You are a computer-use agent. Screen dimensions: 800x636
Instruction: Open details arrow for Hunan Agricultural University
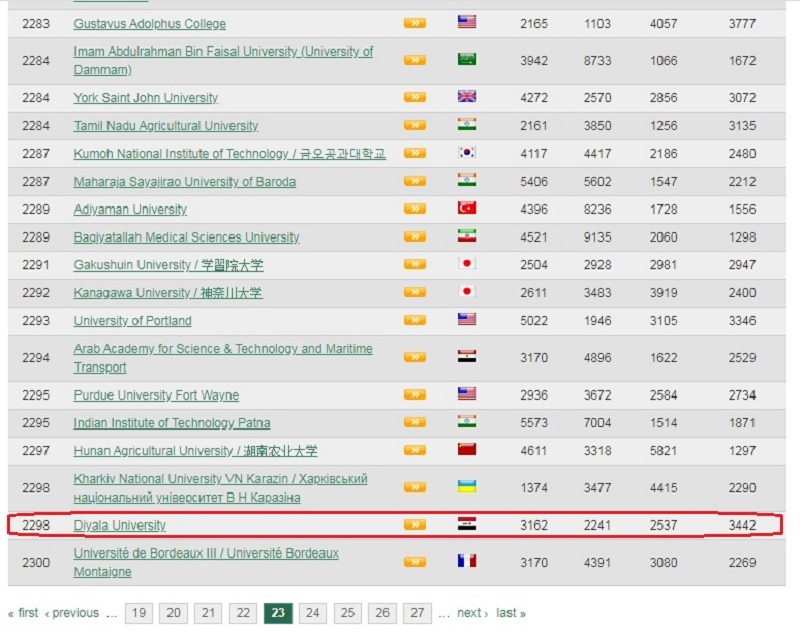[415, 450]
